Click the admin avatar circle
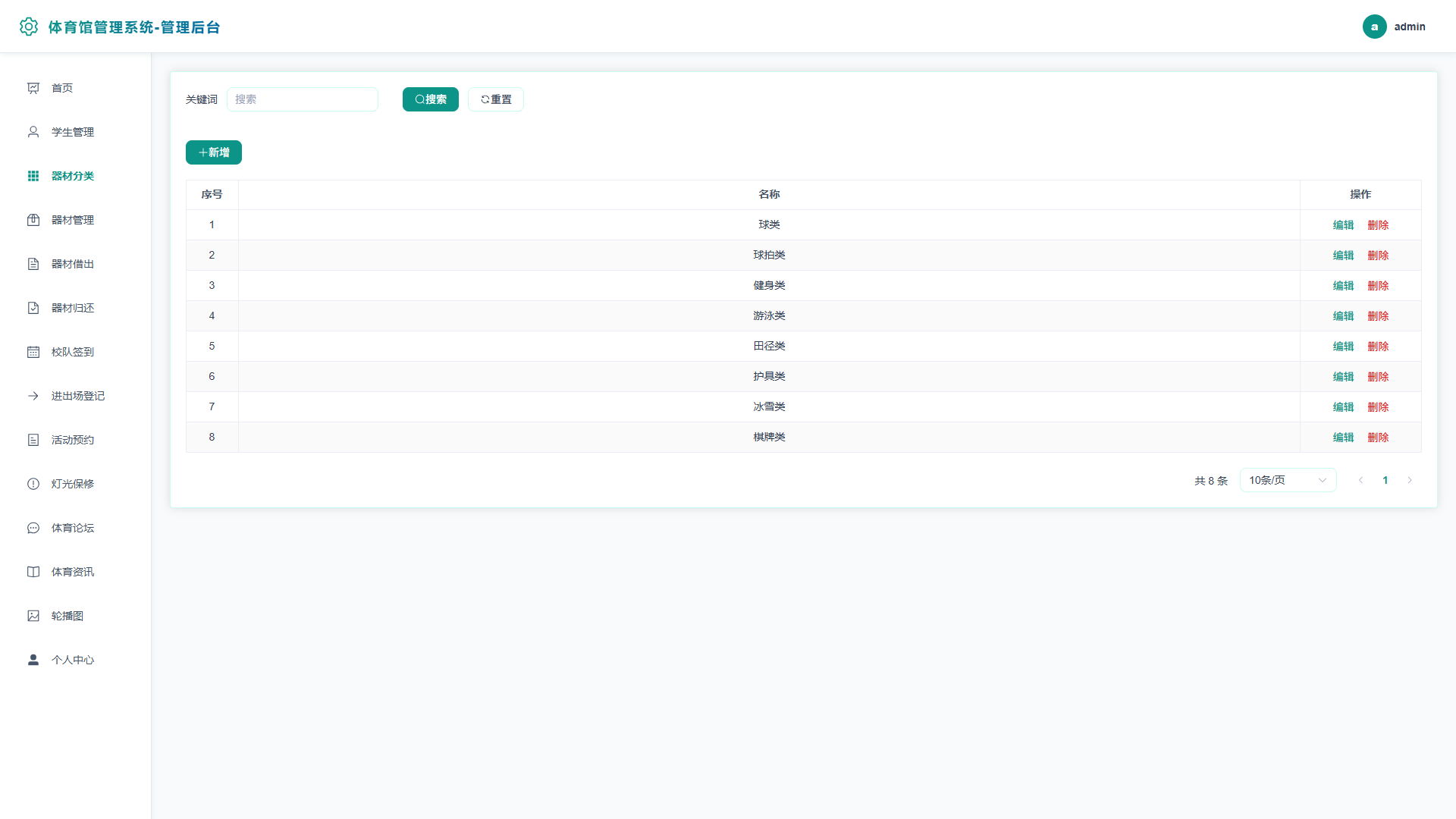 point(1374,27)
